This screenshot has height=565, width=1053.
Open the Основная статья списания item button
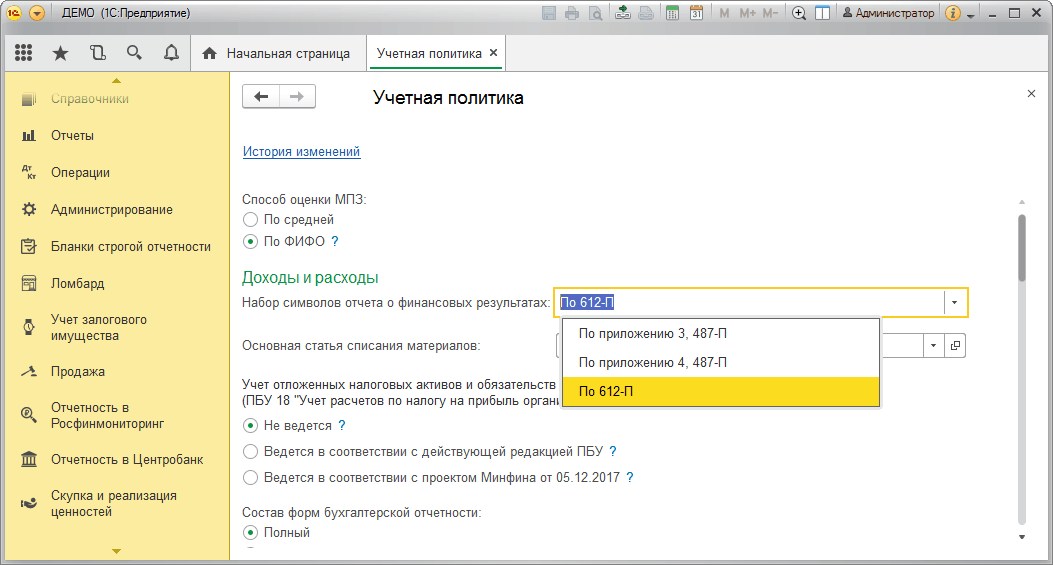(955, 346)
